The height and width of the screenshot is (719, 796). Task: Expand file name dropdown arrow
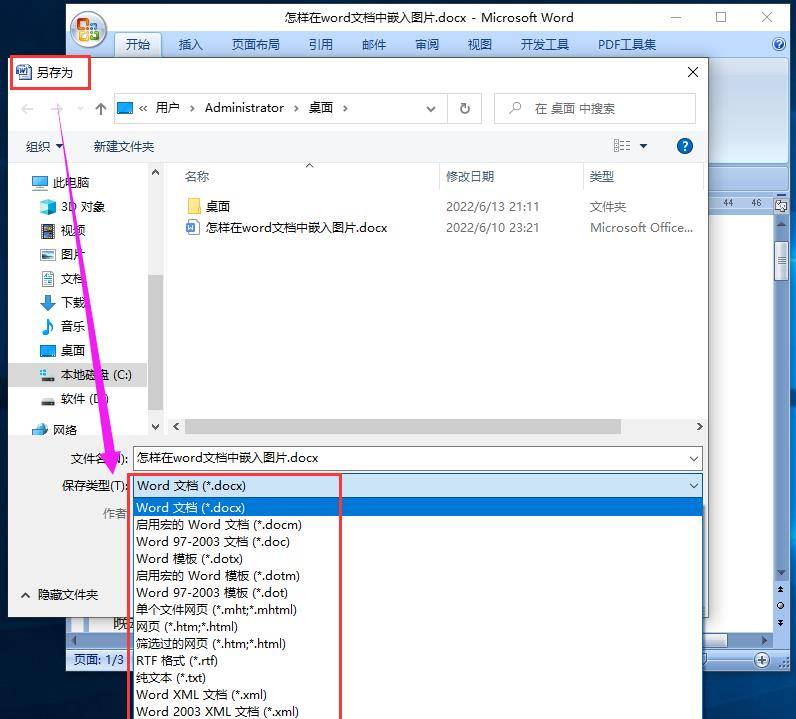[693, 459]
